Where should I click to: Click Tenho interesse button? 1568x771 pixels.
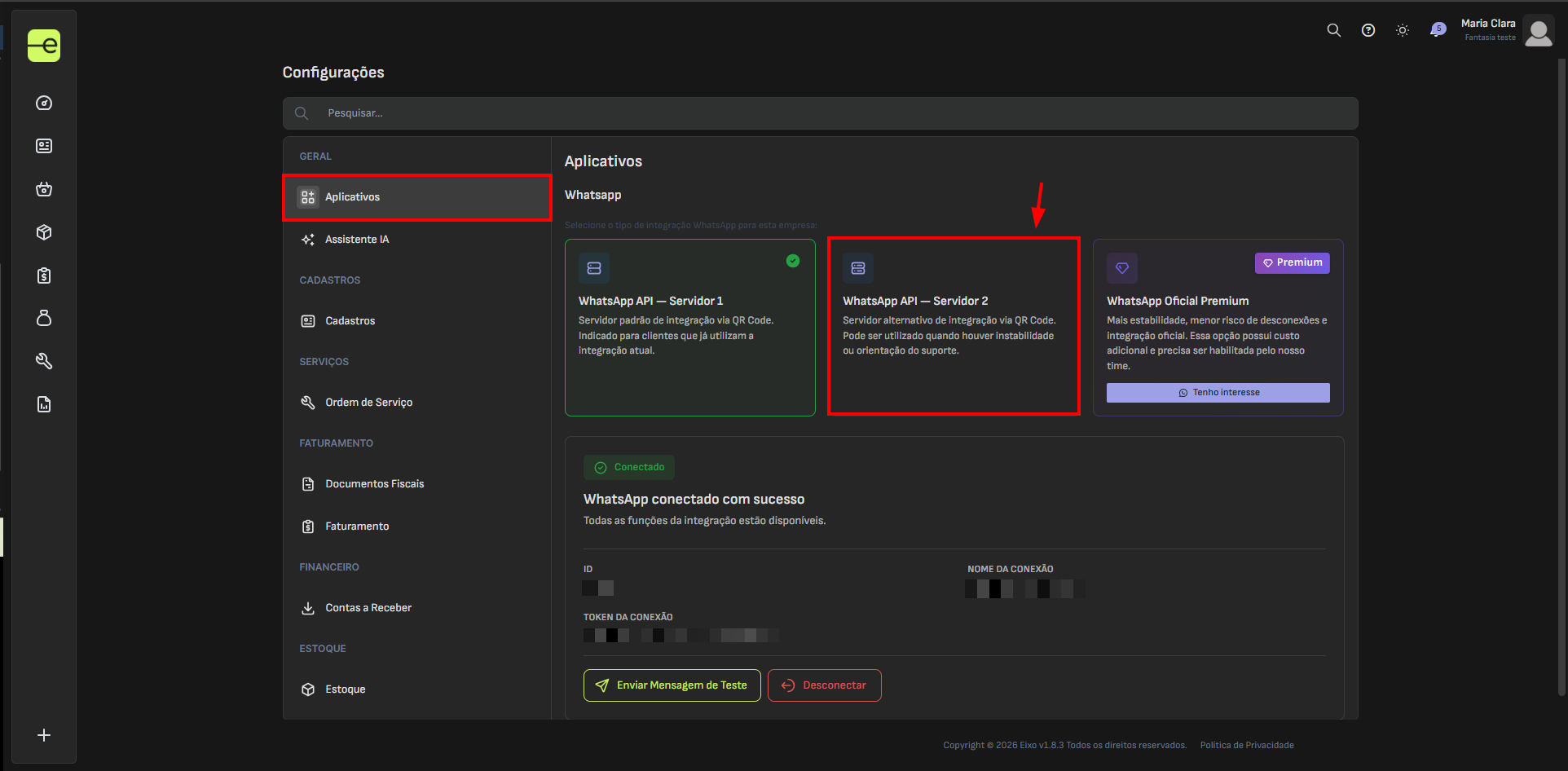pos(1218,393)
